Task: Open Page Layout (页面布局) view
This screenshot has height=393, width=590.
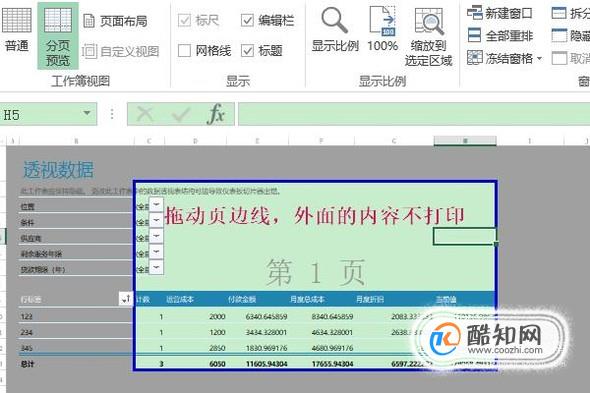Action: point(115,21)
